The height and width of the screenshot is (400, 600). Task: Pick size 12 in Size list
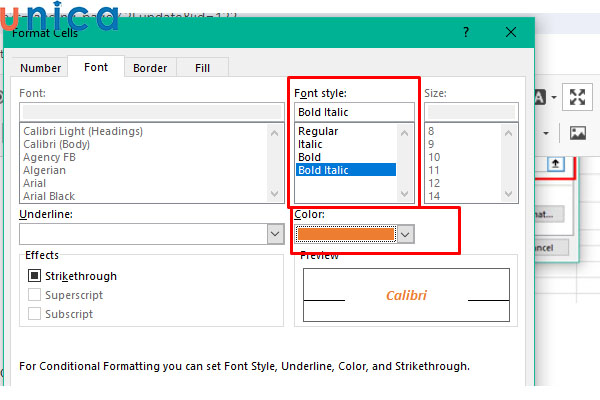click(x=434, y=183)
